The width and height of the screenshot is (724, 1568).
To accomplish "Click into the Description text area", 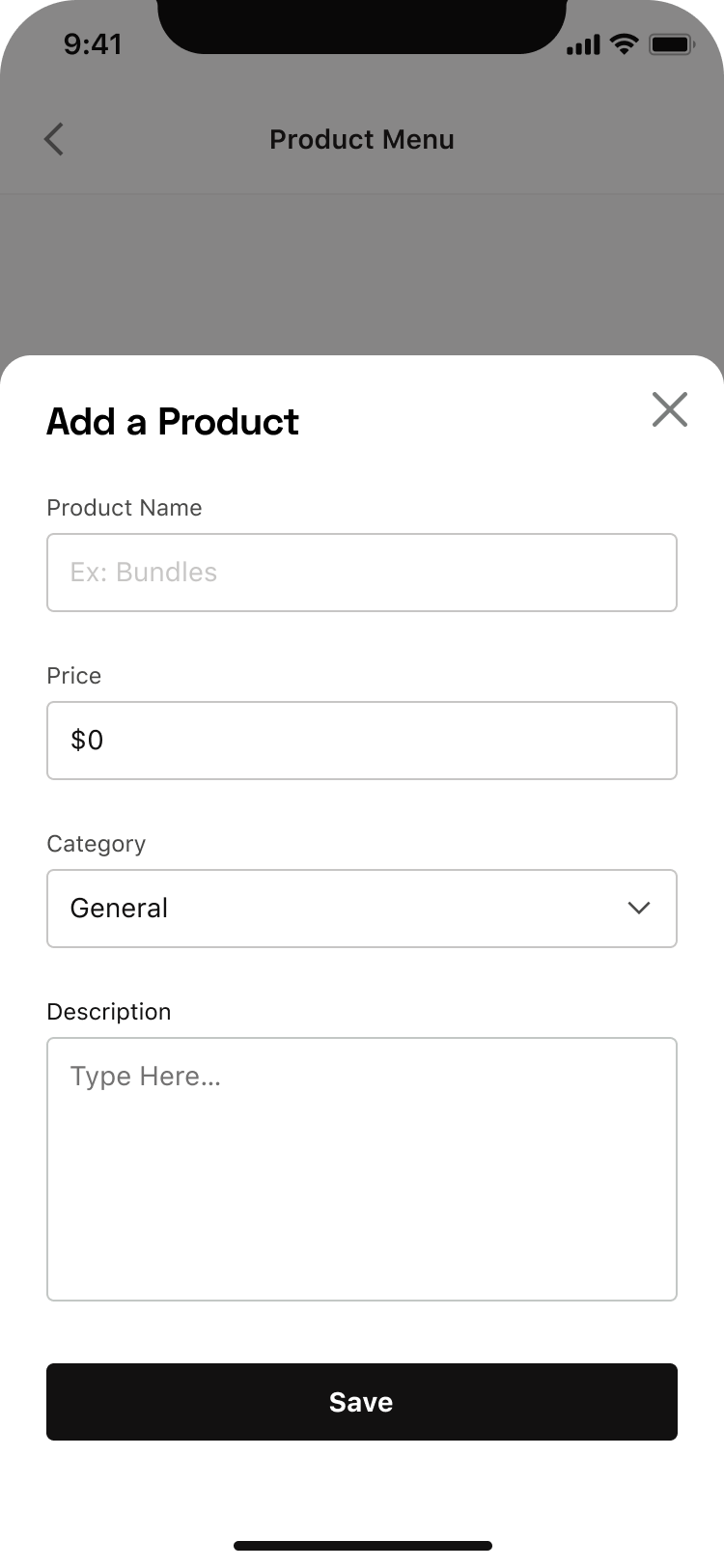I will pos(362,1169).
